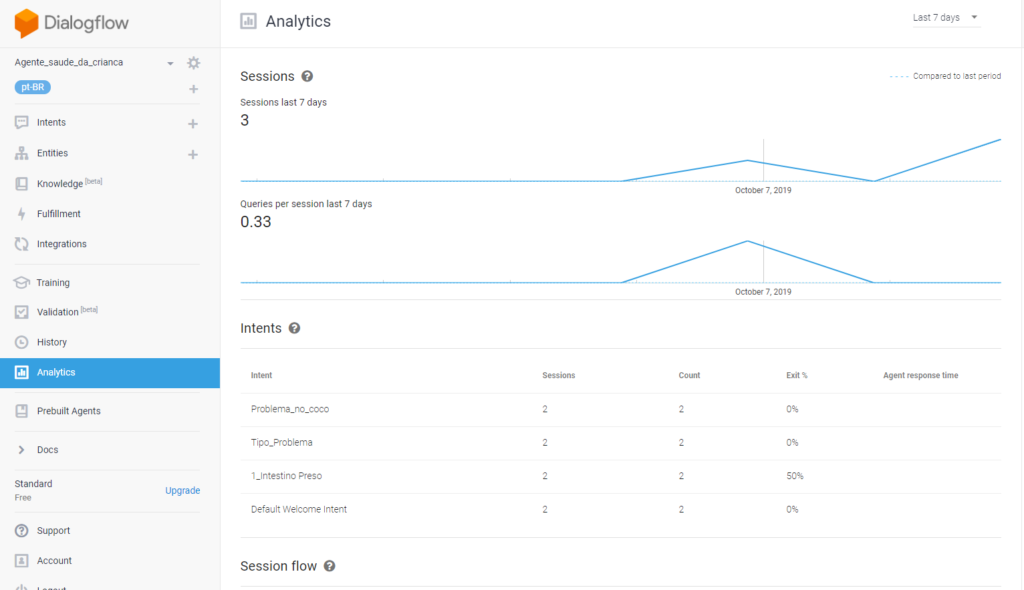Click the Upgrade link
1024x590 pixels.
pos(182,491)
